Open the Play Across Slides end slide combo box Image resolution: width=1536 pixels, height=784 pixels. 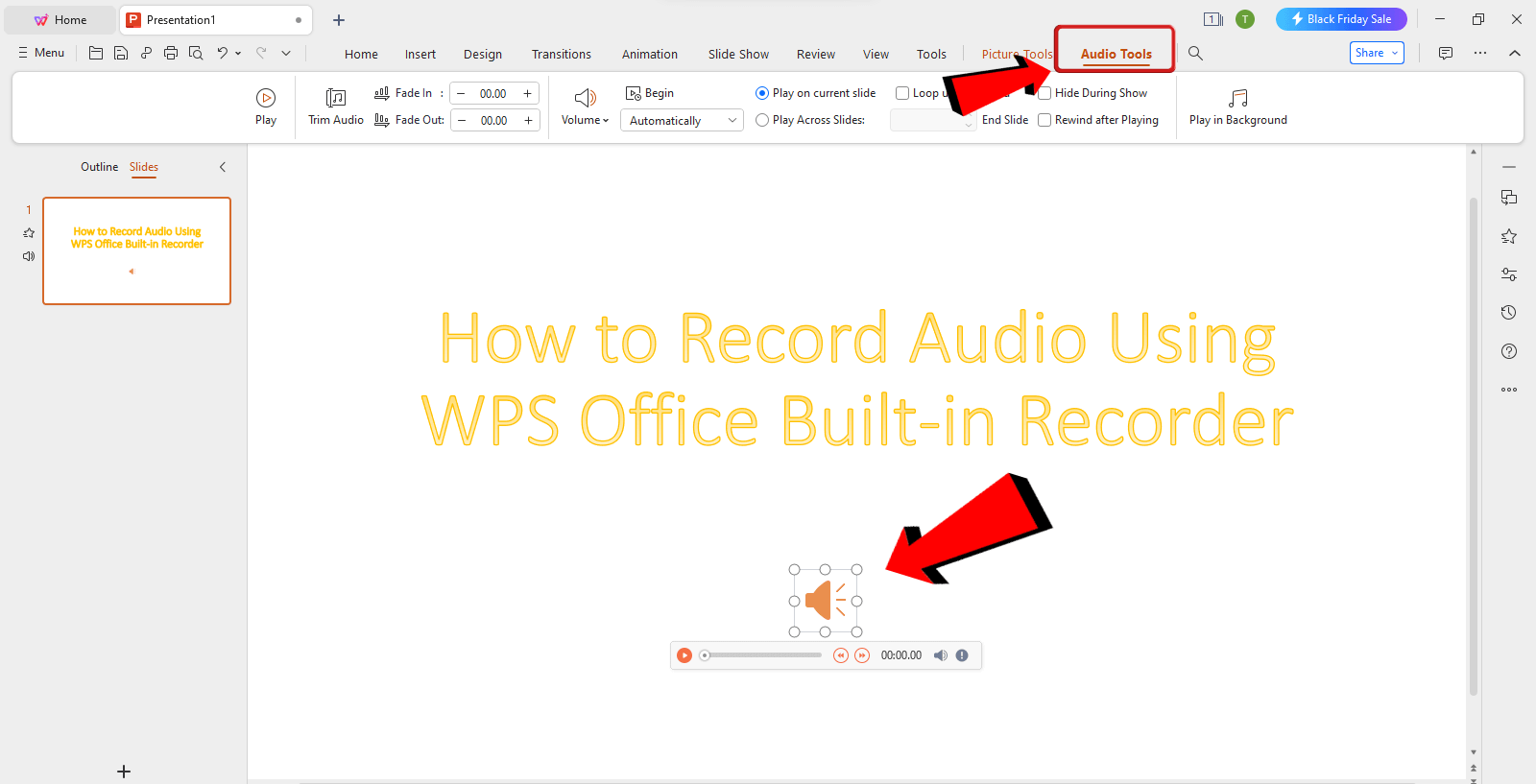932,120
